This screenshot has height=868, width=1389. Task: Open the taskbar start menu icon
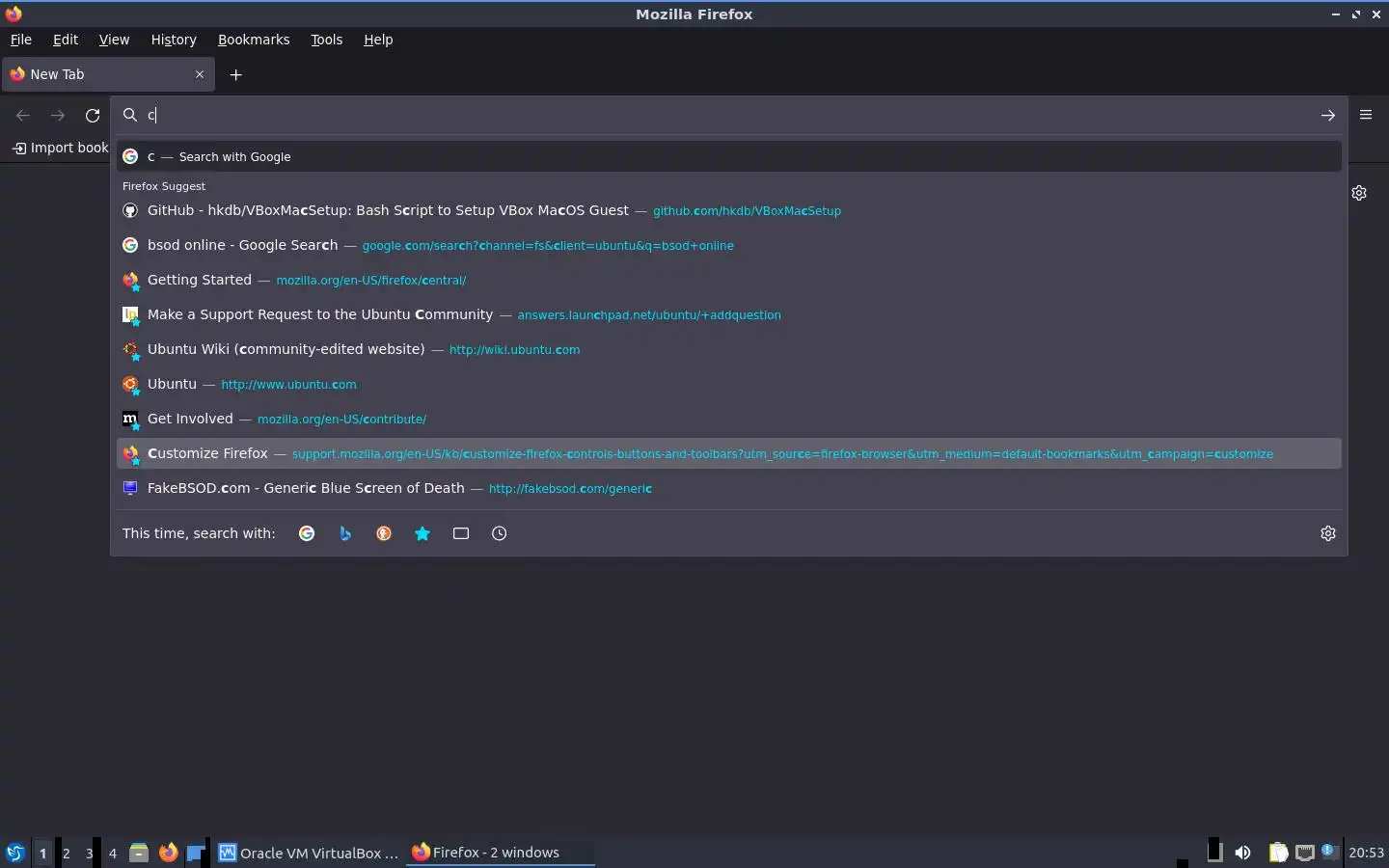[14, 853]
